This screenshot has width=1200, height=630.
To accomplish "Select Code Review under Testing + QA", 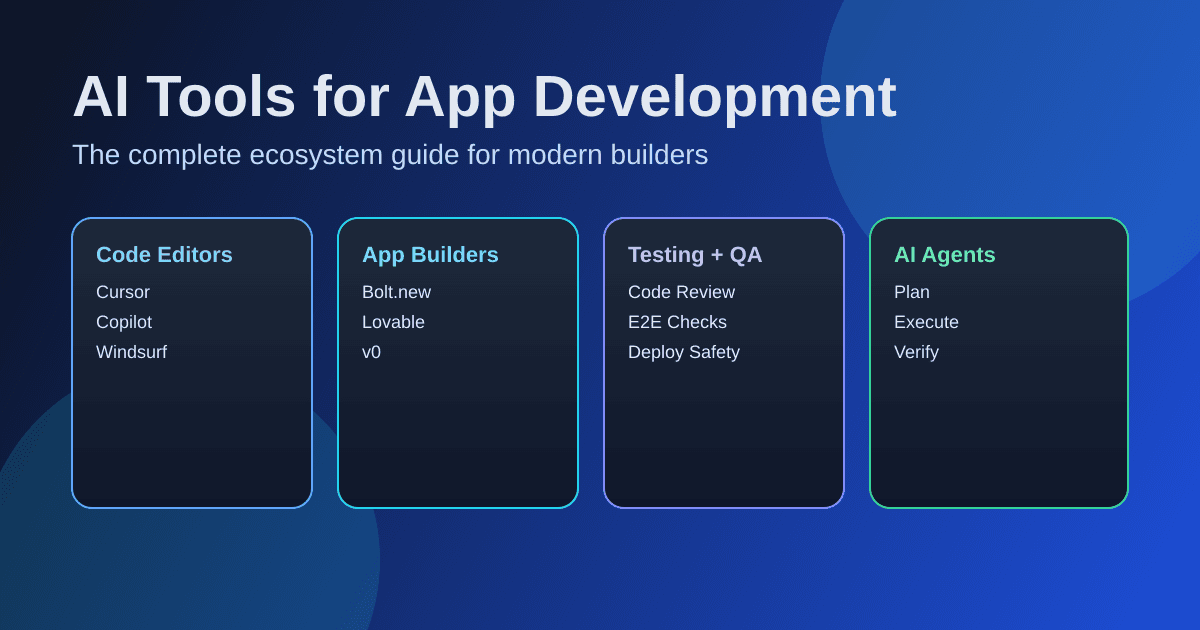I will tap(681, 292).
